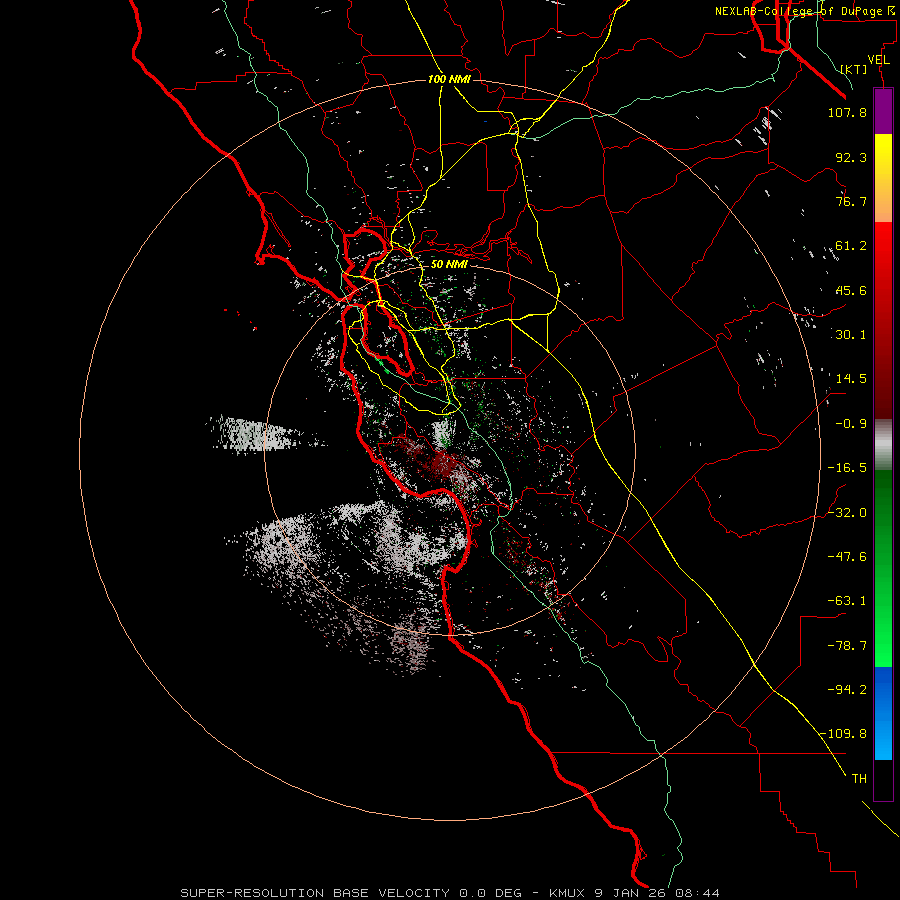Pick the yellow segment of velocity scale
900x900 pixels.
point(883,156)
